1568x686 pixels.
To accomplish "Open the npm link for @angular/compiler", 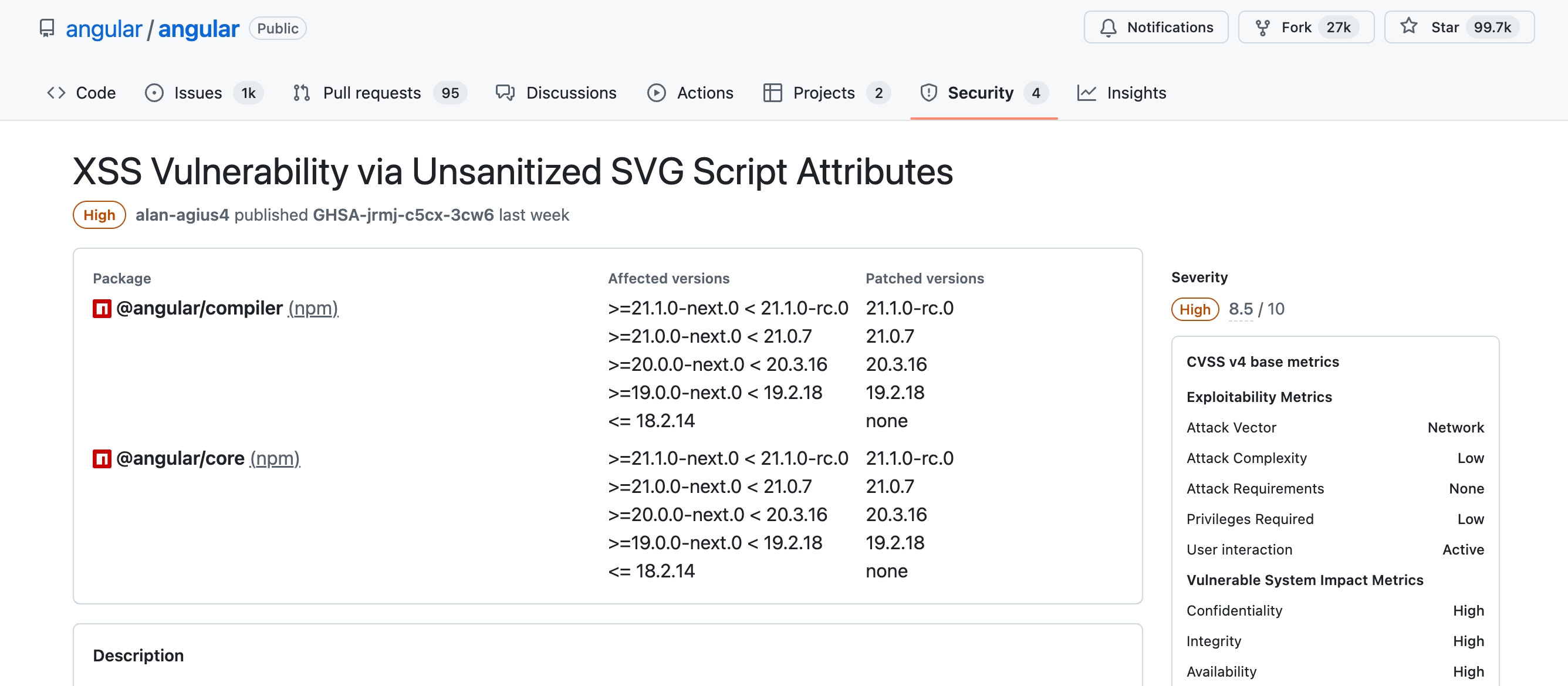I will coord(313,309).
